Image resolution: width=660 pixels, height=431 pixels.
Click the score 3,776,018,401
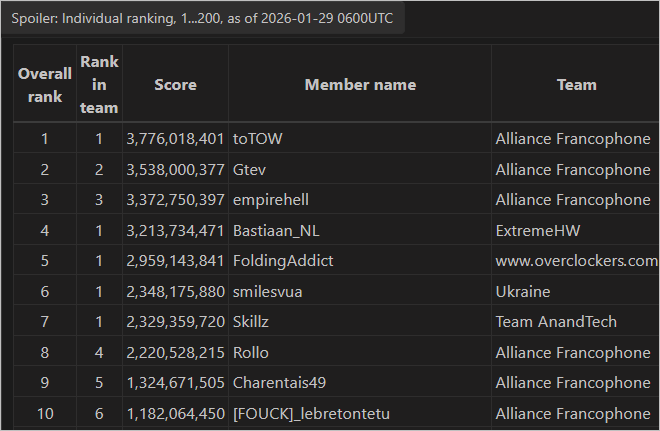[175, 139]
